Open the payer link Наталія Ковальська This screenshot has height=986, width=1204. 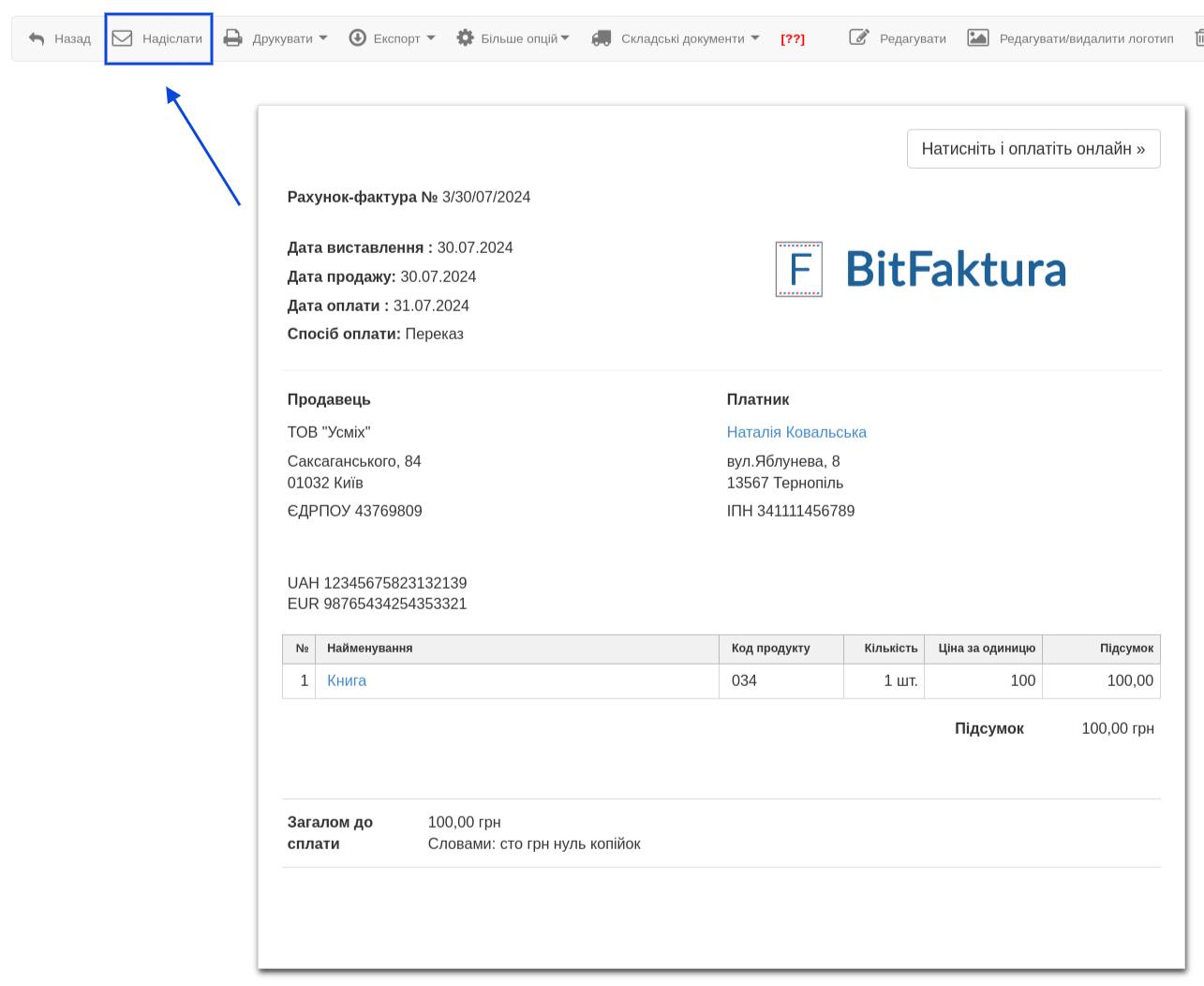[x=796, y=432]
